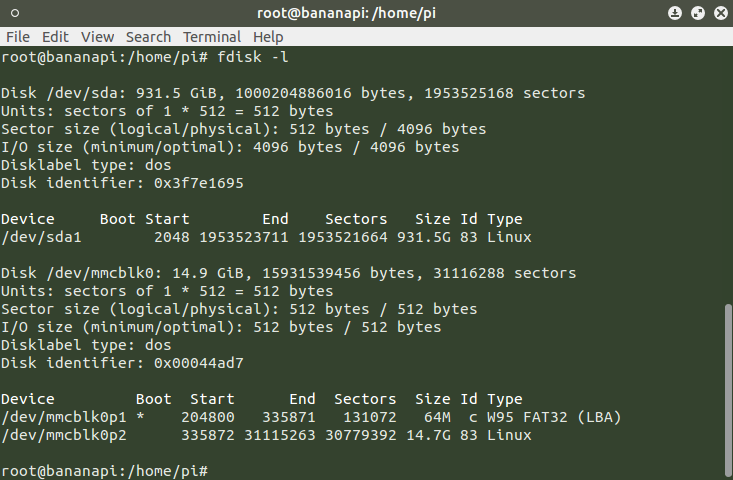Maximize the terminal window

click(696, 13)
